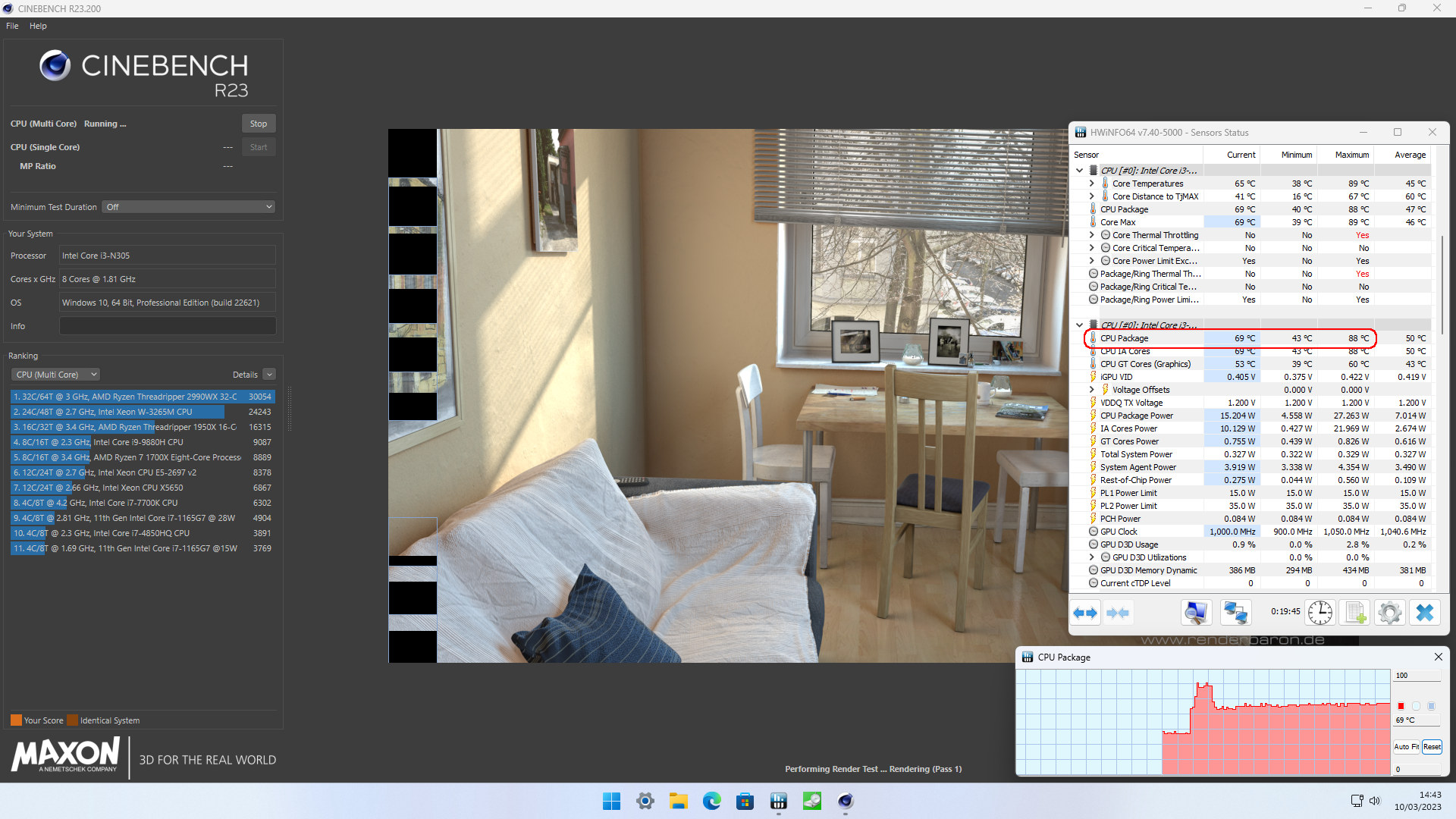This screenshot has height=819, width=1456.
Task: Switch to Cinebench via its taskbar icon
Action: click(846, 801)
